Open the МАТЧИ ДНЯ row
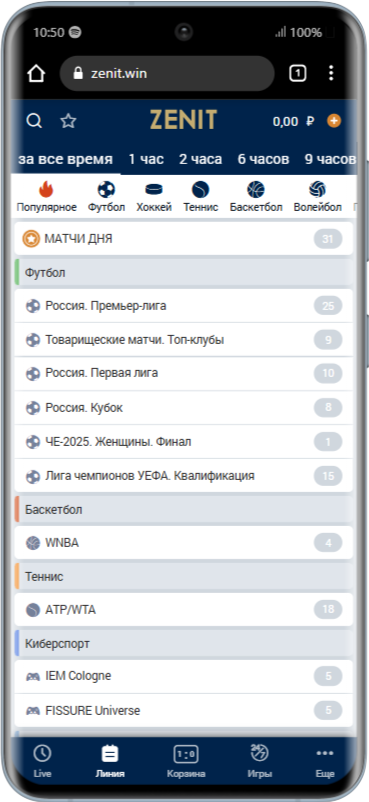369x802 pixels. (x=184, y=238)
